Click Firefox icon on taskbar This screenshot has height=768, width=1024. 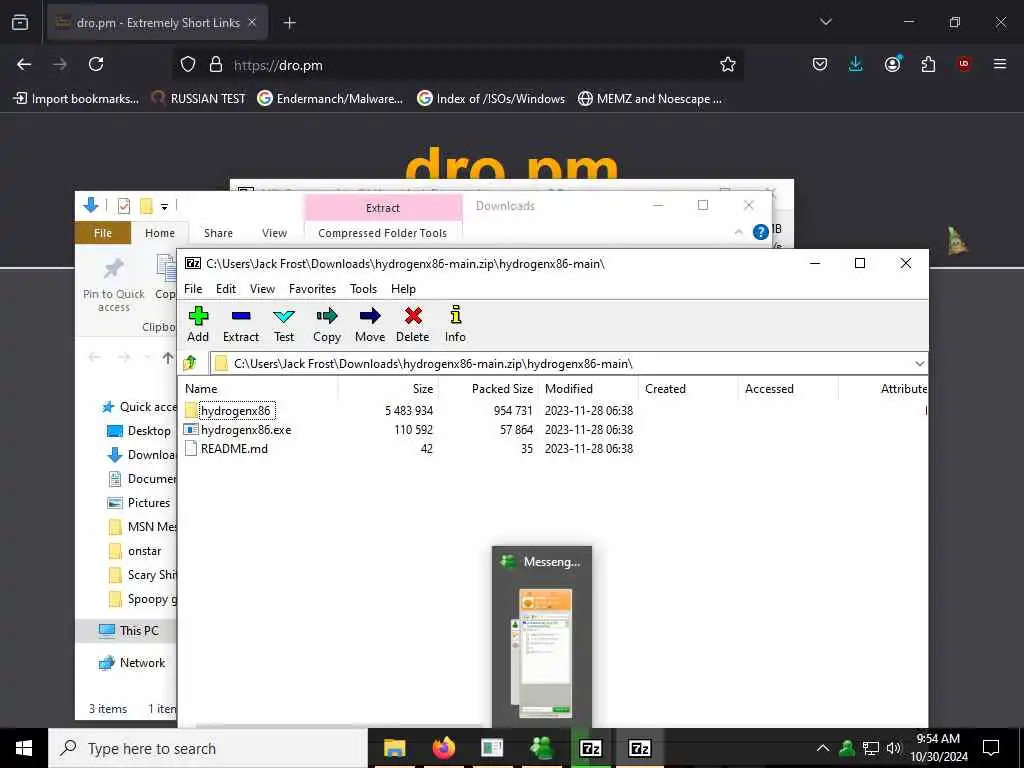(x=443, y=748)
